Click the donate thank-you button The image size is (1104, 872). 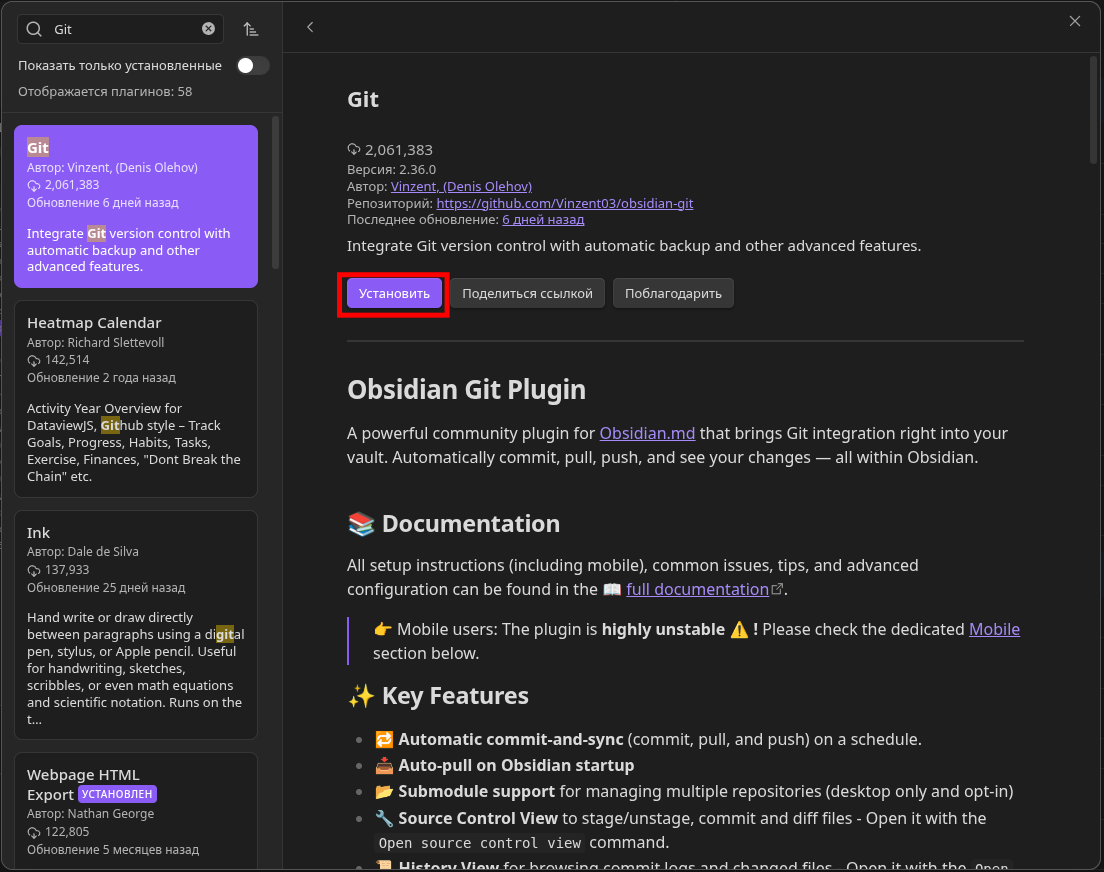673,293
